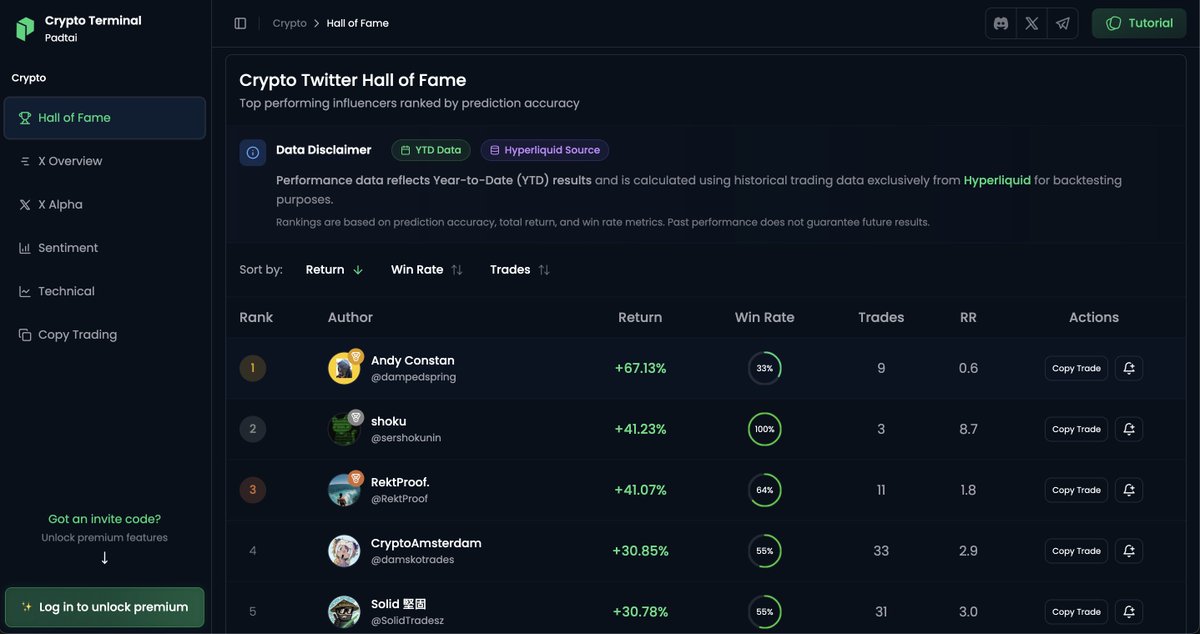Click Solid's profile avatar

coord(344,612)
